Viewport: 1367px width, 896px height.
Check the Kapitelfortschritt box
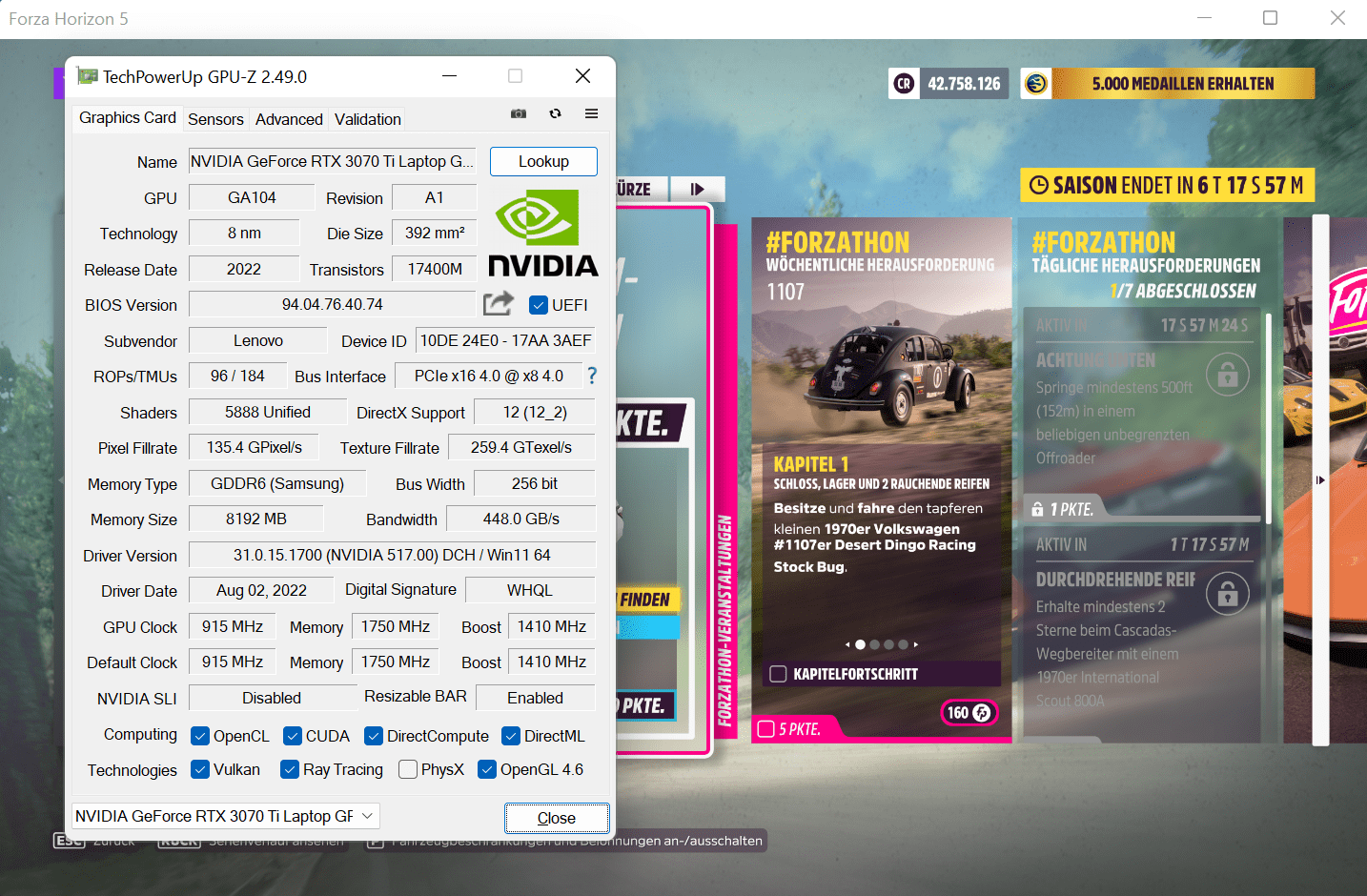778,674
